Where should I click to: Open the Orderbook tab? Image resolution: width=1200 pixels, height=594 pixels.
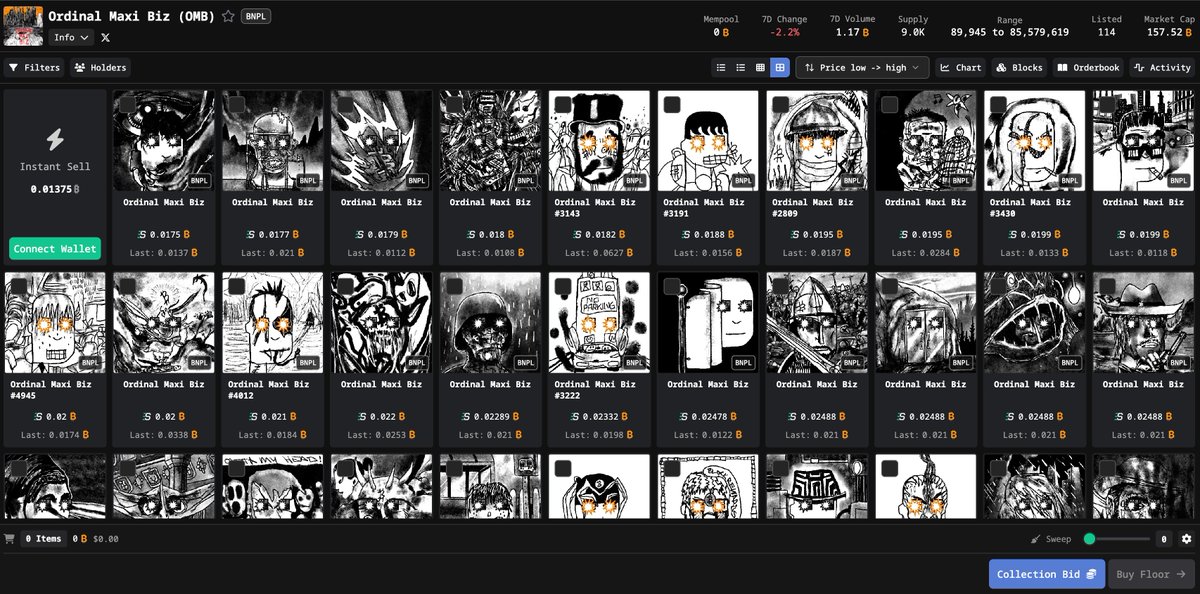coord(1088,67)
